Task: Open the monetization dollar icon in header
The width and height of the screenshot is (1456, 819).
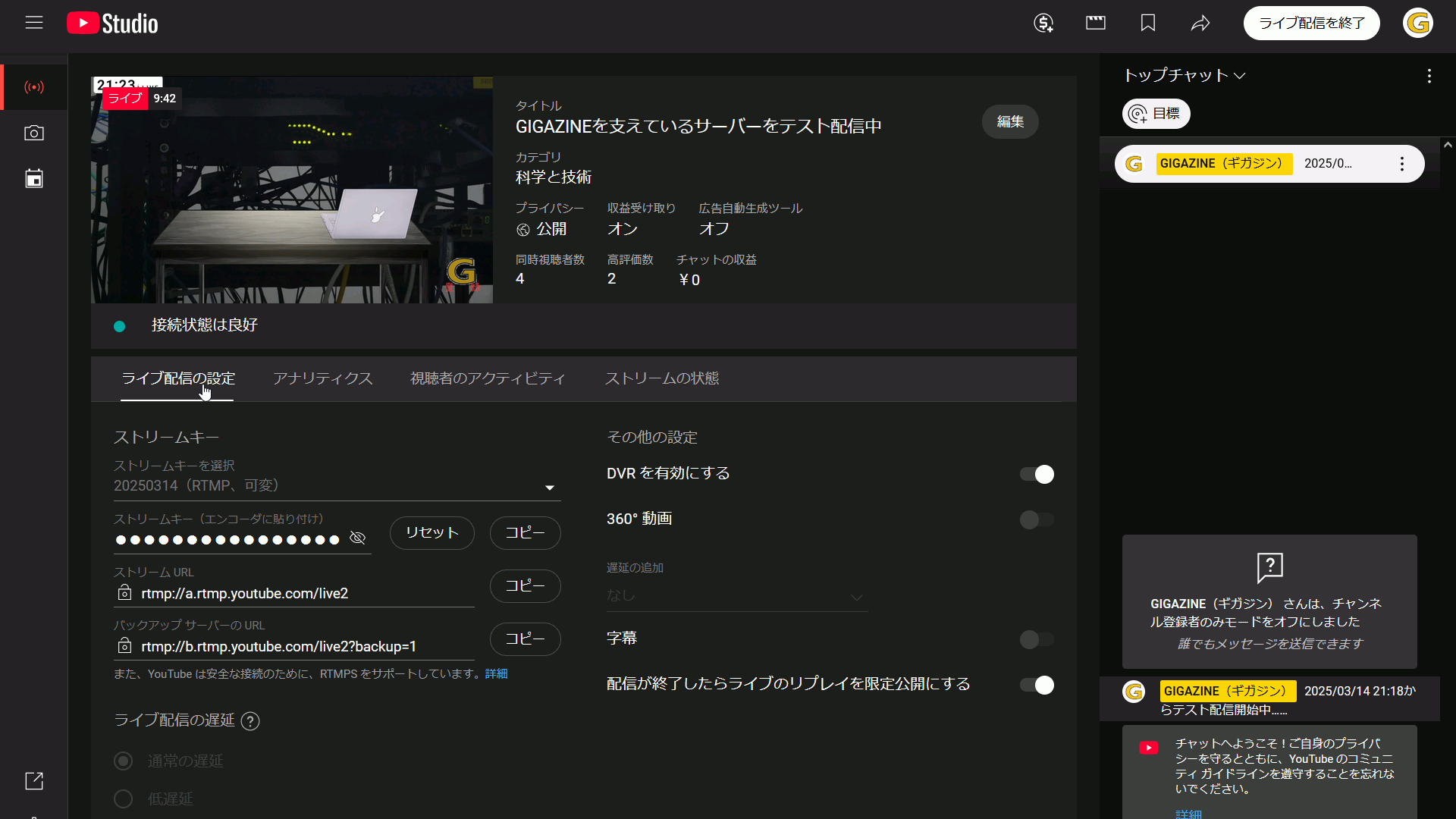Action: 1043,24
